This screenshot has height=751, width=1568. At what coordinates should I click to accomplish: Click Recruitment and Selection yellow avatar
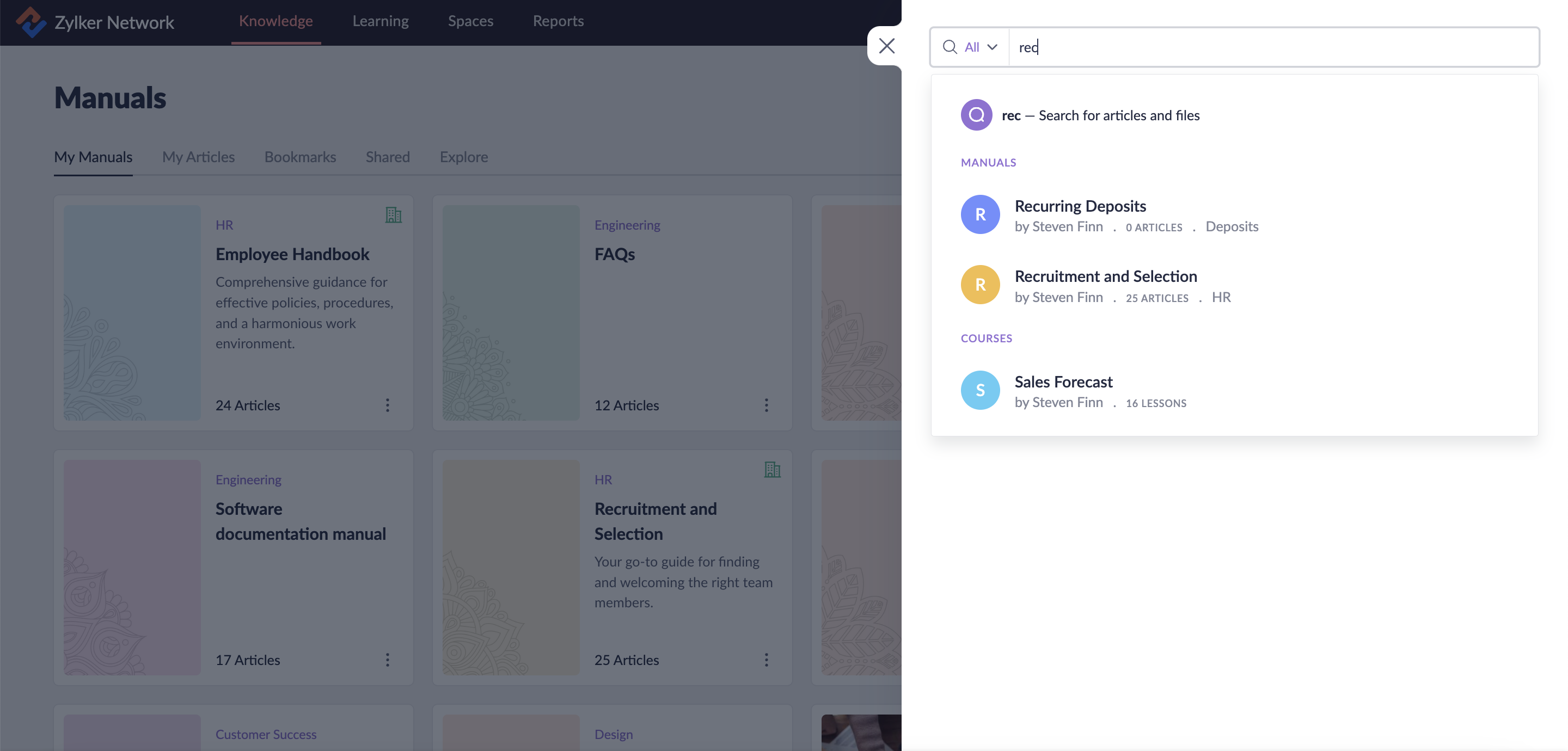(980, 285)
